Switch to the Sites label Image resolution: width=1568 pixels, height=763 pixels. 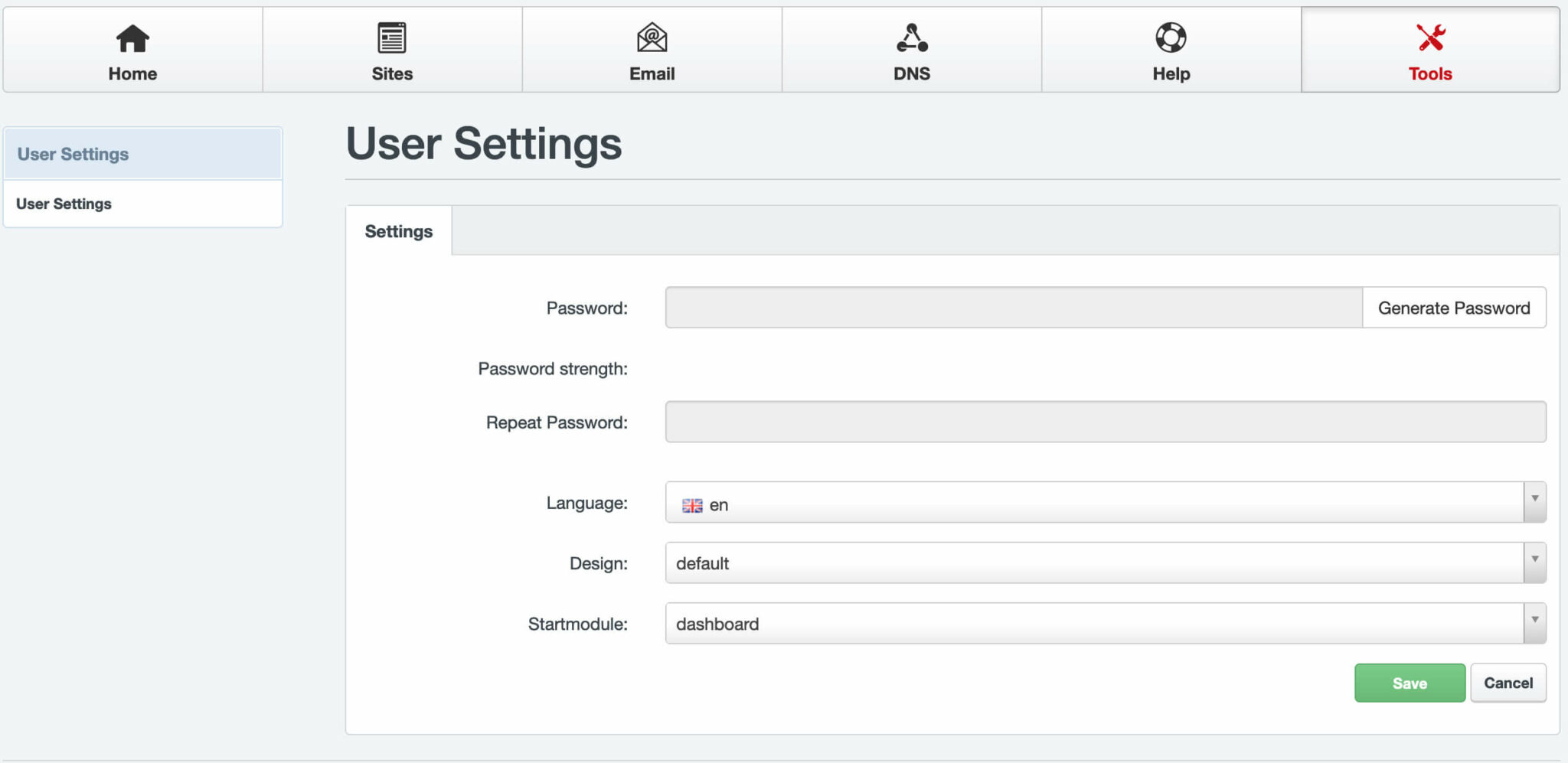click(392, 73)
